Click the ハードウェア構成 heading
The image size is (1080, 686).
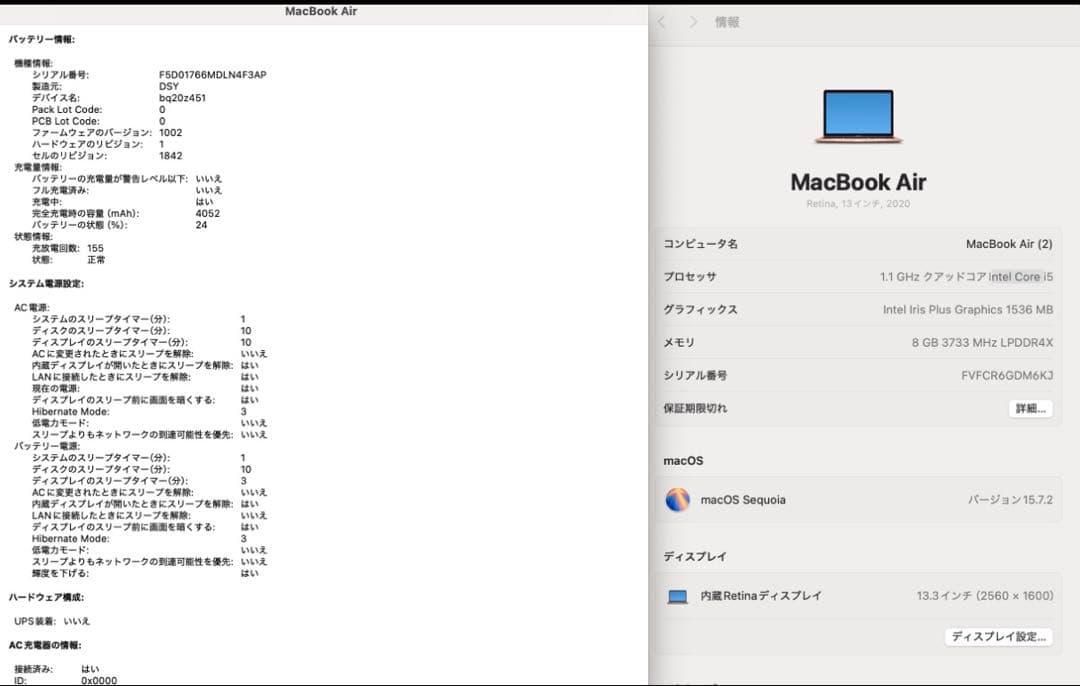(46, 597)
